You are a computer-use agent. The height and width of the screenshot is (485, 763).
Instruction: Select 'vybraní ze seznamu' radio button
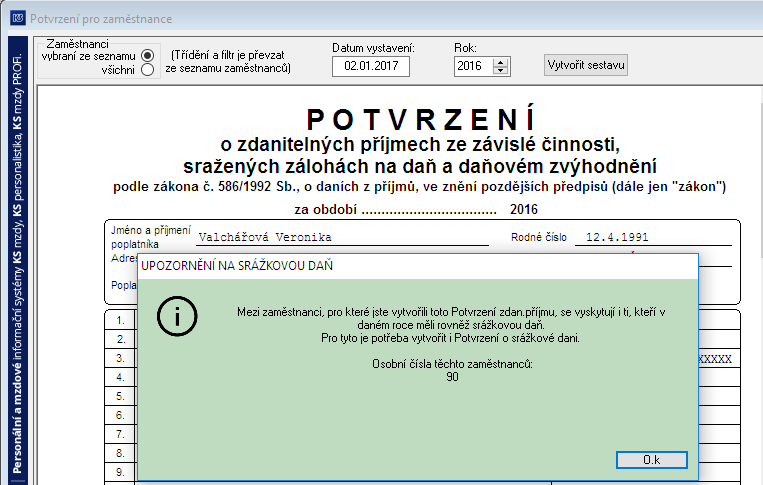(147, 55)
